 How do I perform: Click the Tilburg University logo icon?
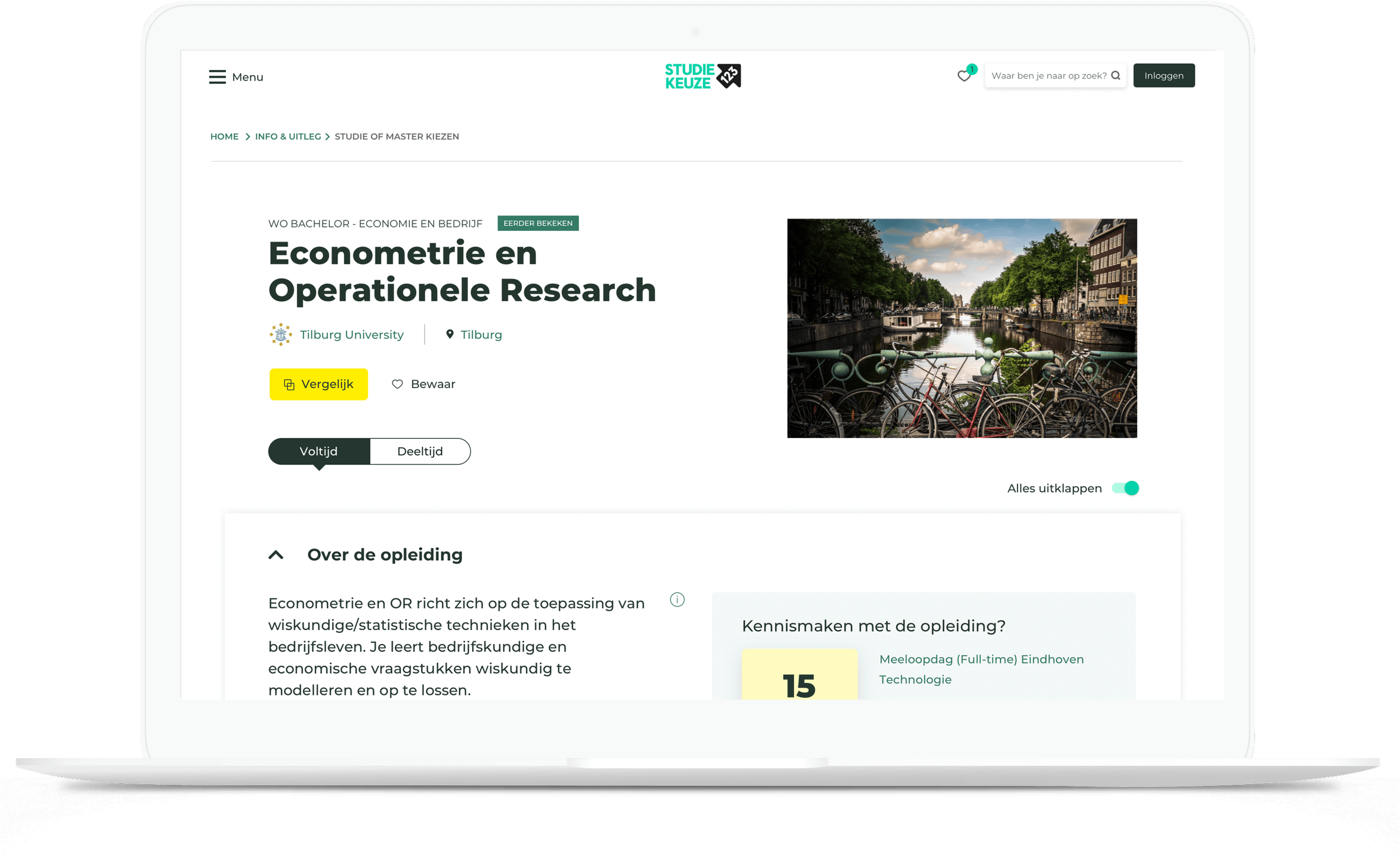coord(281,334)
